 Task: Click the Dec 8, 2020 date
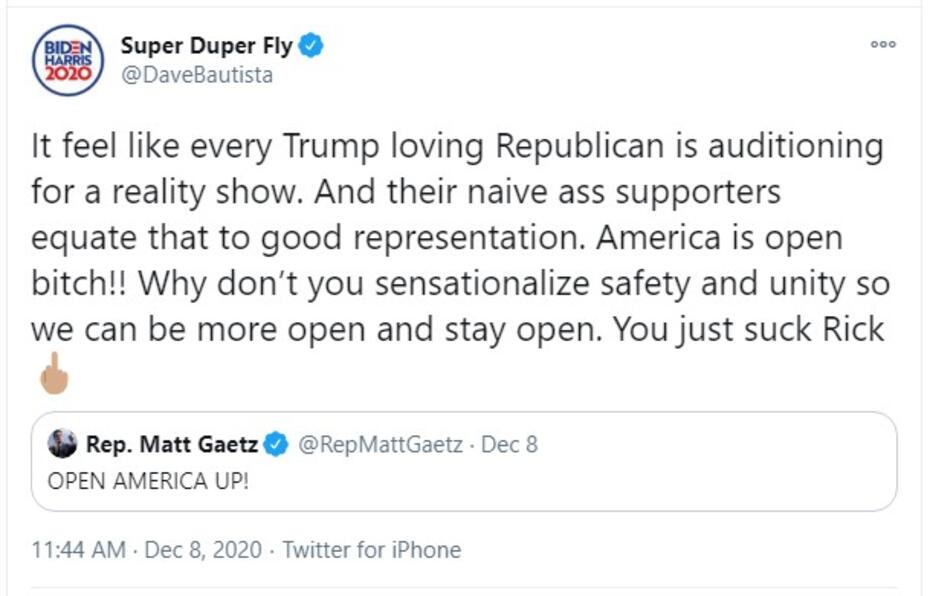pos(203,549)
